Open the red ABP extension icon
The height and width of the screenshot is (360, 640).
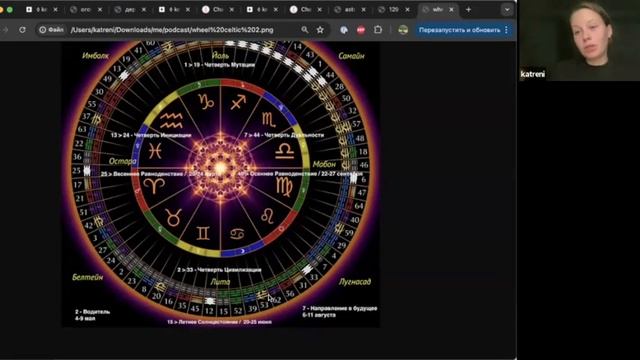(x=361, y=30)
